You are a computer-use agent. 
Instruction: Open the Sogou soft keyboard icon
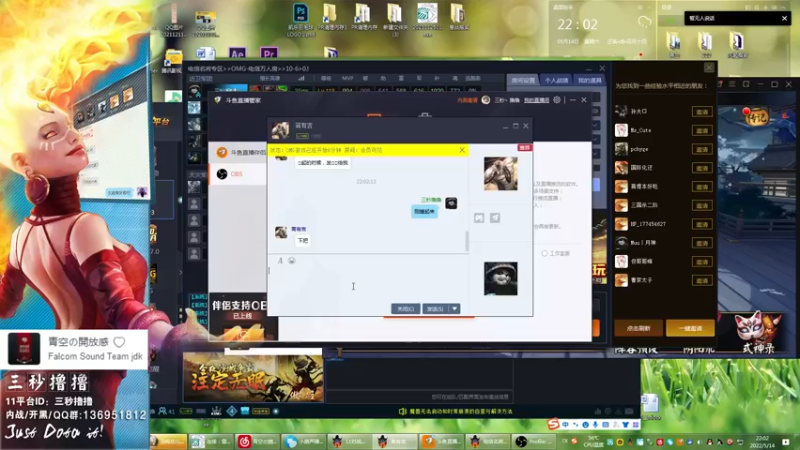606,424
